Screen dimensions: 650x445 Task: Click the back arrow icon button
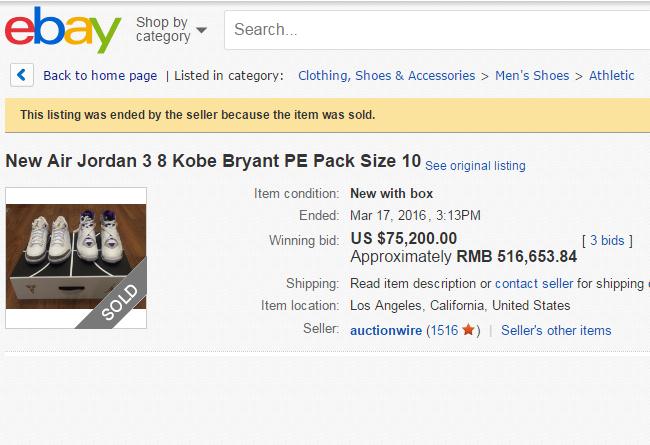[x=22, y=76]
